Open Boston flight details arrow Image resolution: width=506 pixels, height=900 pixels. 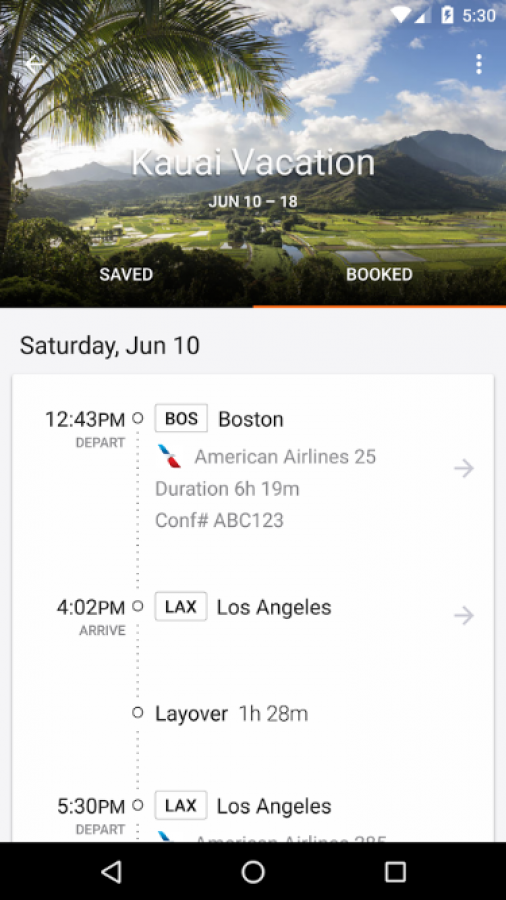[464, 469]
